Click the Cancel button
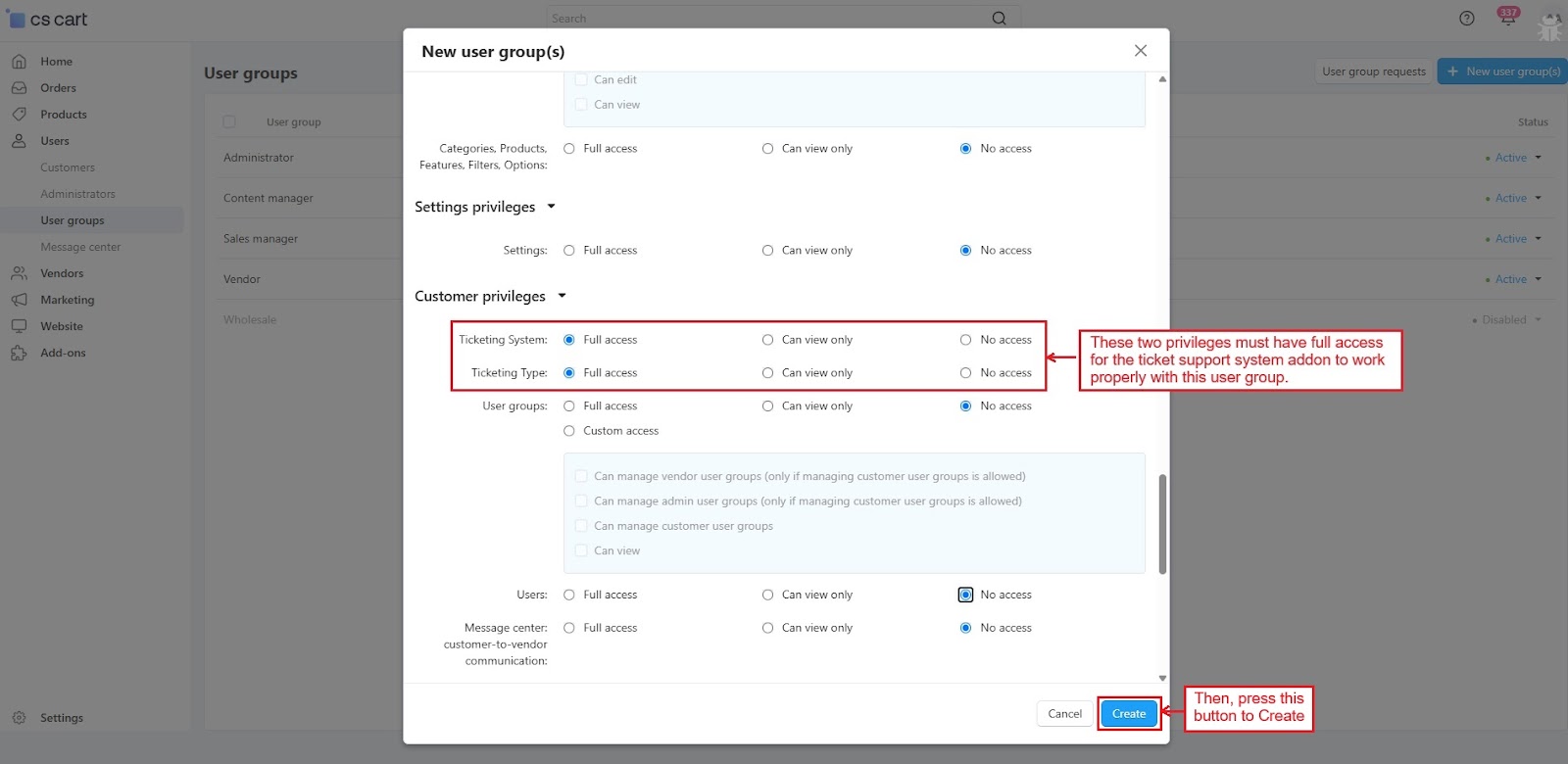The image size is (1568, 764). [1064, 714]
